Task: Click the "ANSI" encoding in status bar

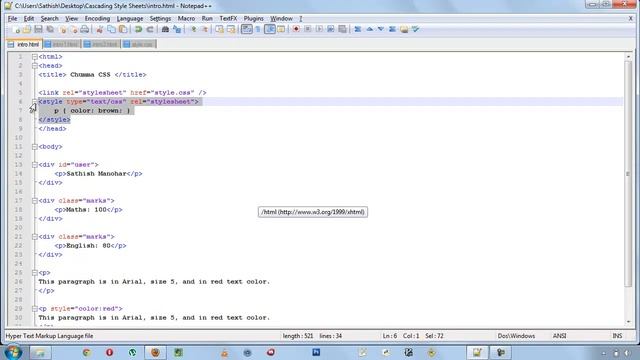Action: pos(559,336)
